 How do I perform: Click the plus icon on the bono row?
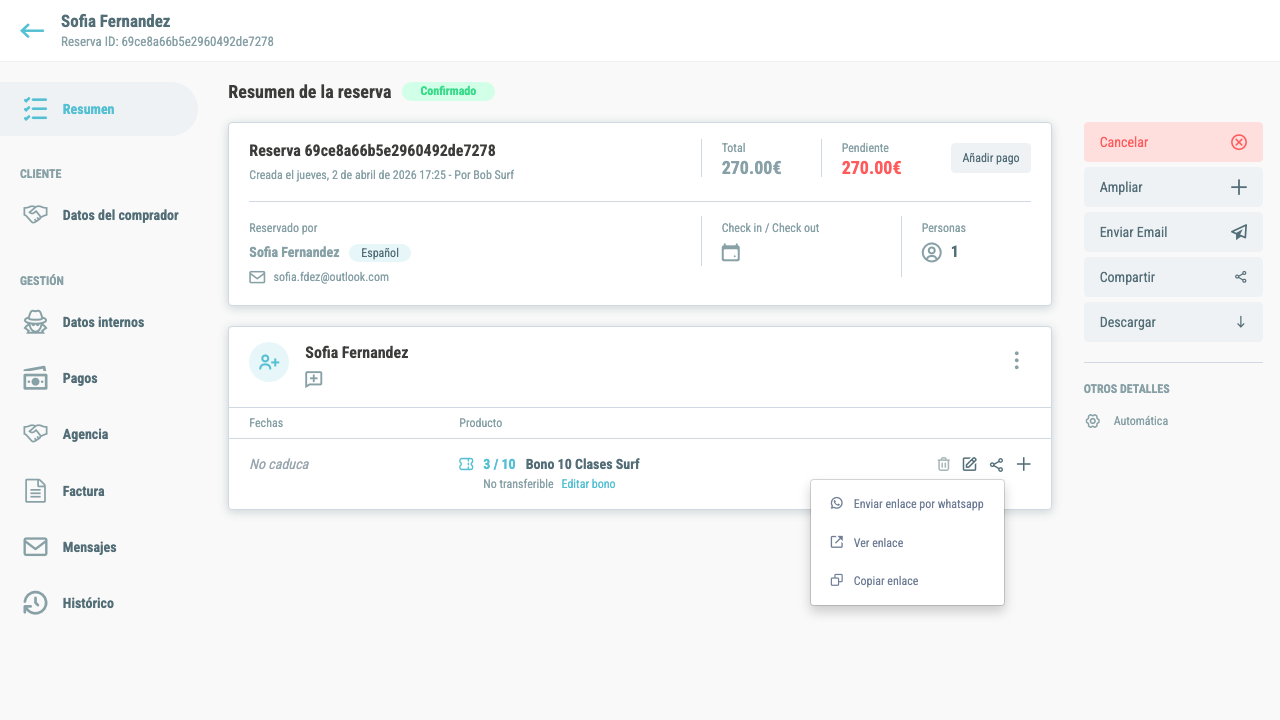[x=1023, y=464]
